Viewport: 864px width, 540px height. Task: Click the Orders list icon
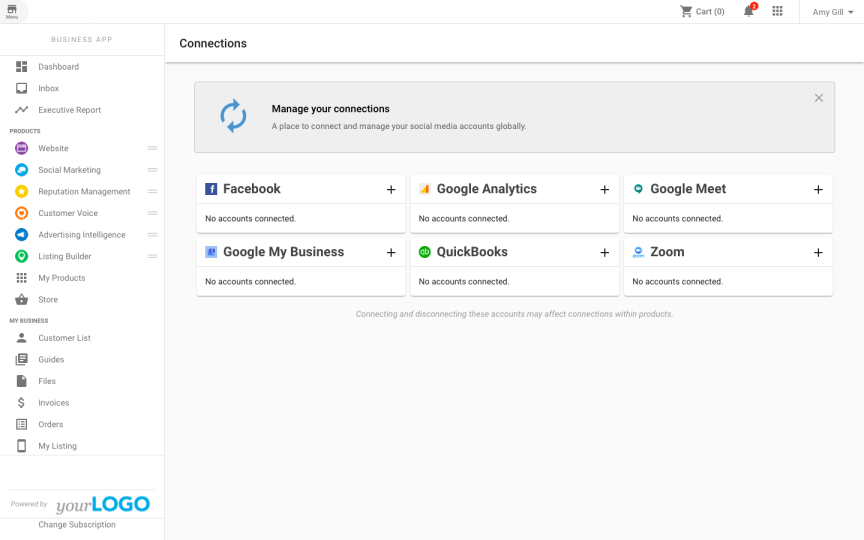pyautogui.click(x=21, y=424)
